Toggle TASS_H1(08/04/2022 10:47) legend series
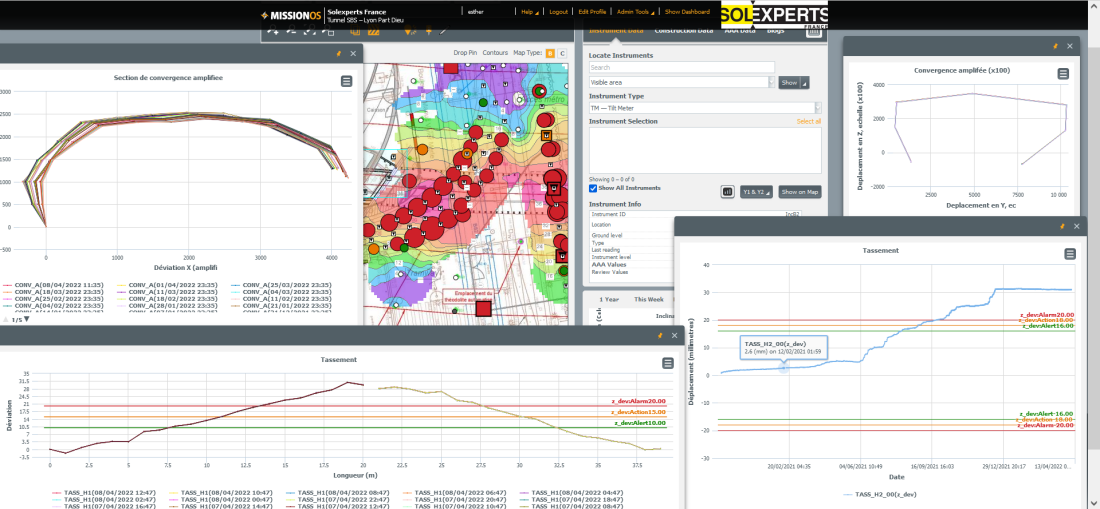1100x509 pixels. (220, 493)
